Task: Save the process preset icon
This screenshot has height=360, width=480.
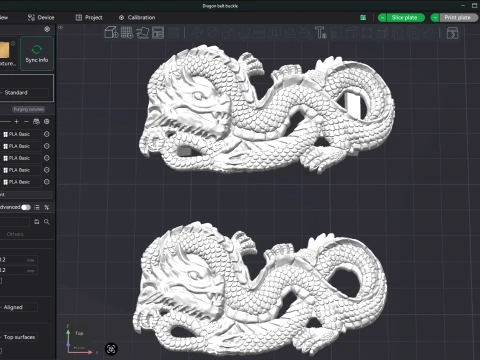Action: (37, 222)
